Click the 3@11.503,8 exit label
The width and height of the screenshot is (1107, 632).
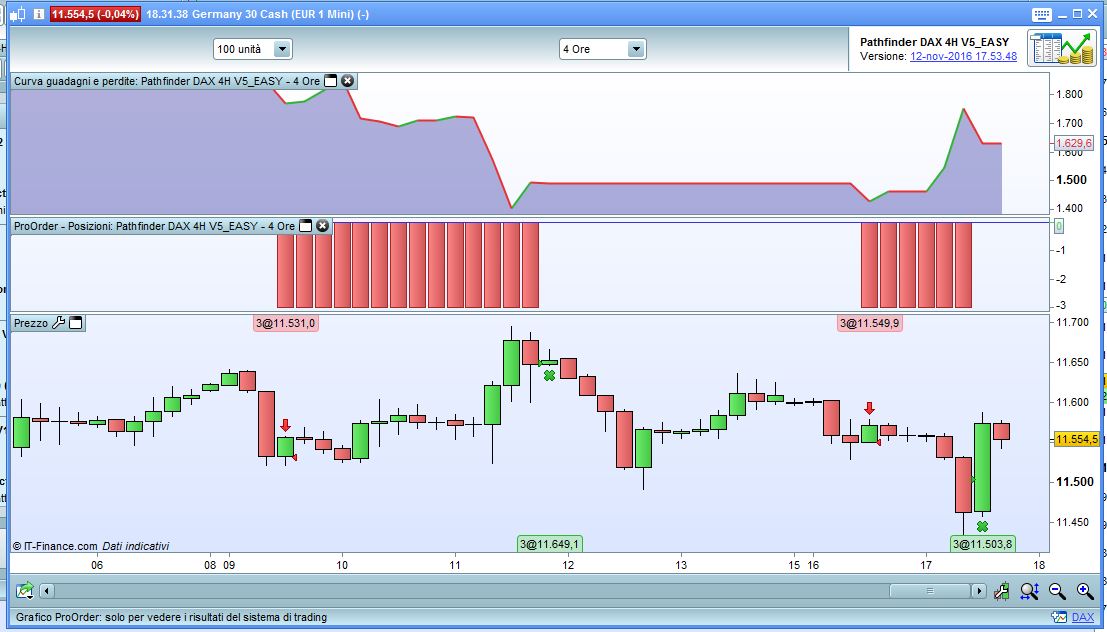tap(982, 544)
